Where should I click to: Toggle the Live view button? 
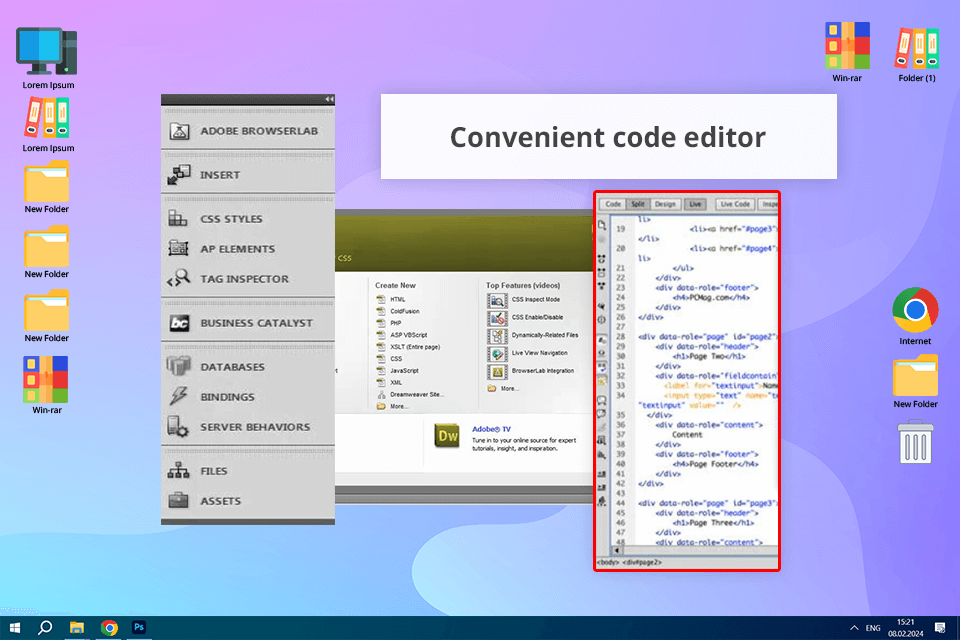pos(695,204)
